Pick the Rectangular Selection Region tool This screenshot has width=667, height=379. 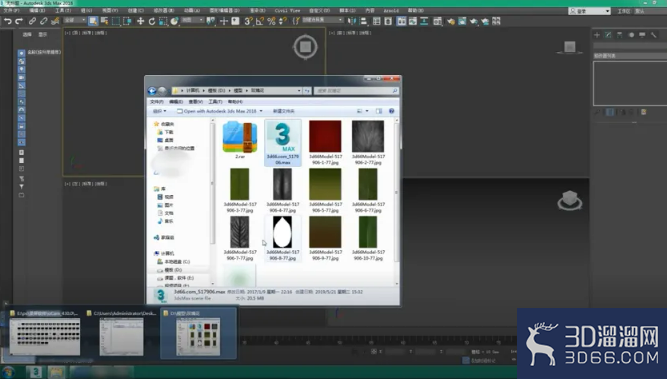click(116, 21)
